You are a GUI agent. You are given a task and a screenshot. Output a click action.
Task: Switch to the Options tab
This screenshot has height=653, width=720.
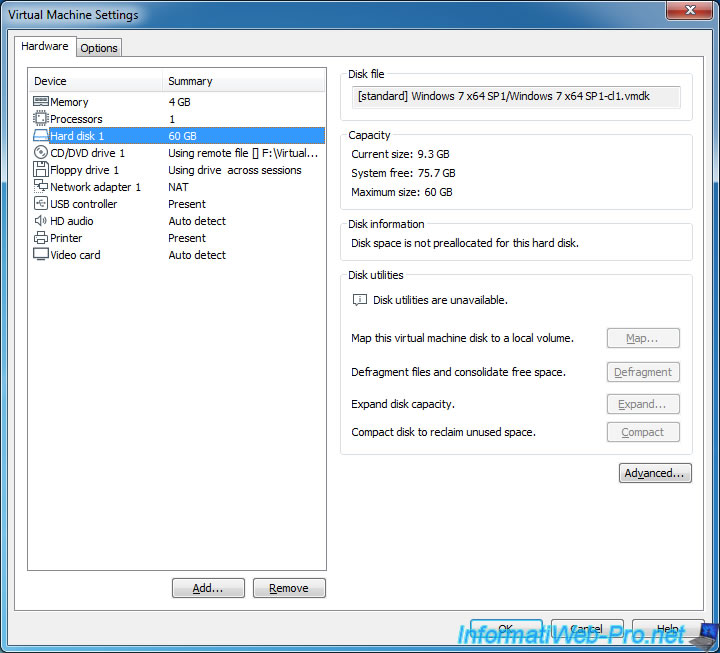[x=99, y=48]
